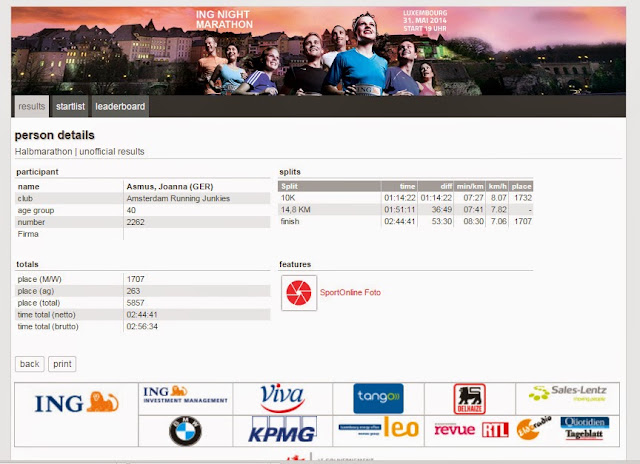Viewport: 640px width, 464px height.
Task: Switch to the startlist tab
Action: tap(70, 107)
